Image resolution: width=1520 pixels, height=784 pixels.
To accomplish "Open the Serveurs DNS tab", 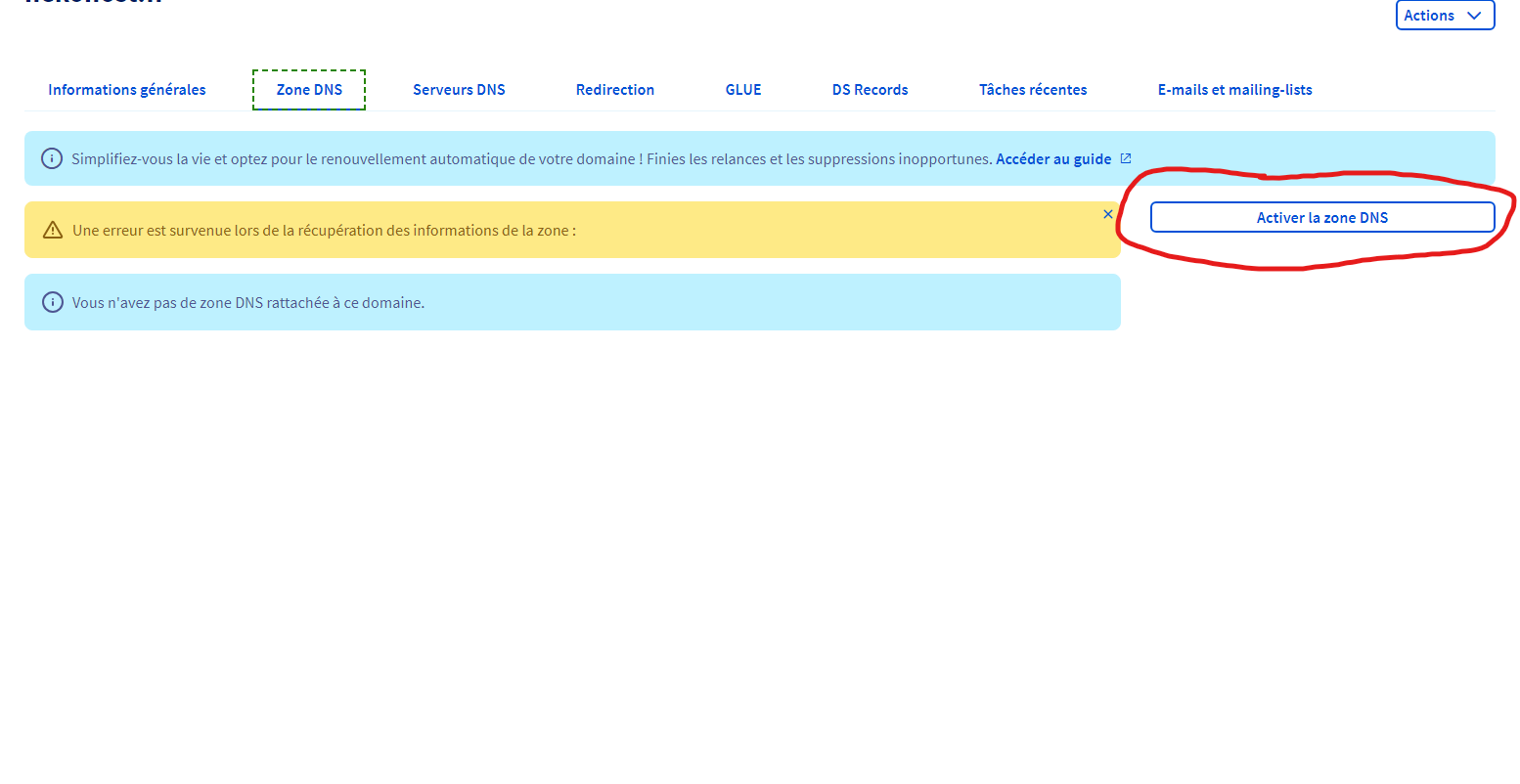I will [459, 90].
